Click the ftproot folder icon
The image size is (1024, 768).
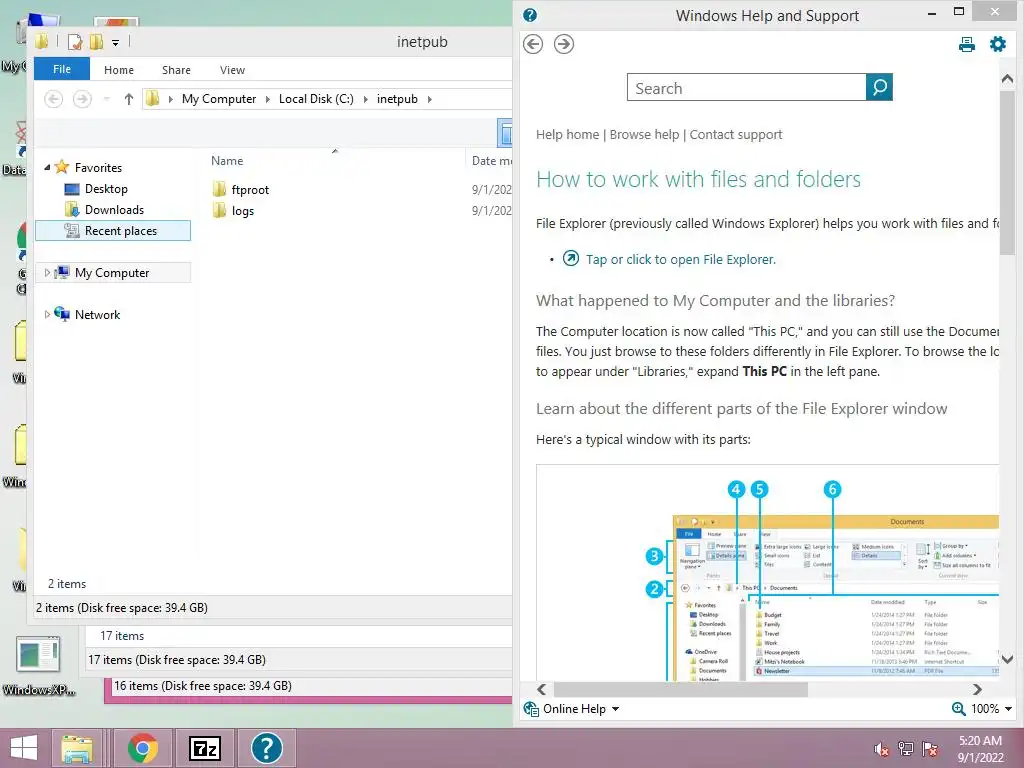click(219, 189)
